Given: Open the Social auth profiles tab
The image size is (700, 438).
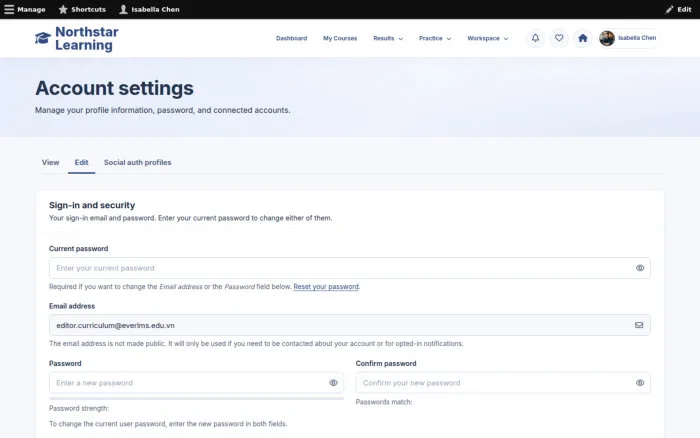Looking at the screenshot, I should point(138,163).
